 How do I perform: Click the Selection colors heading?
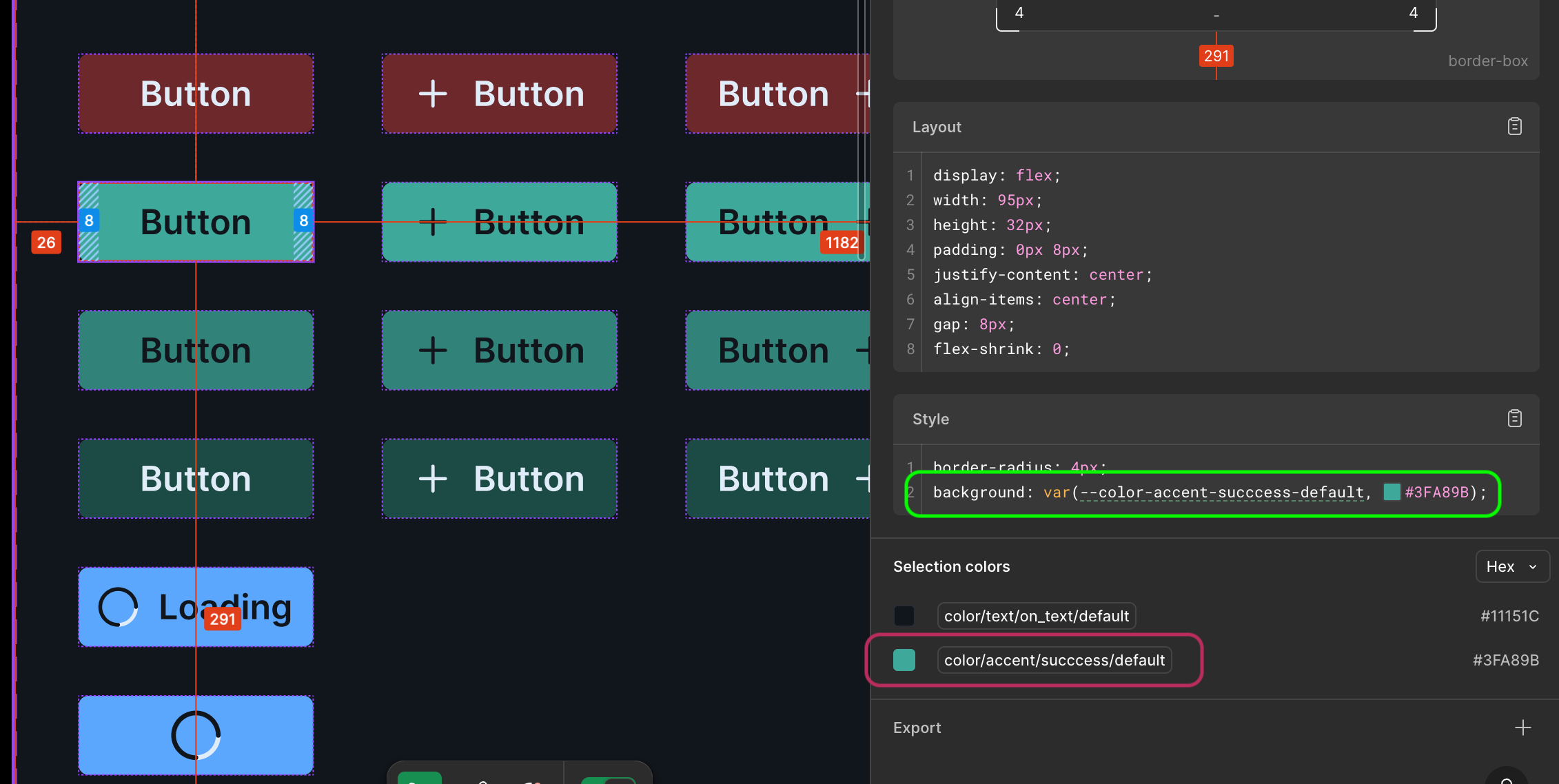pos(951,566)
